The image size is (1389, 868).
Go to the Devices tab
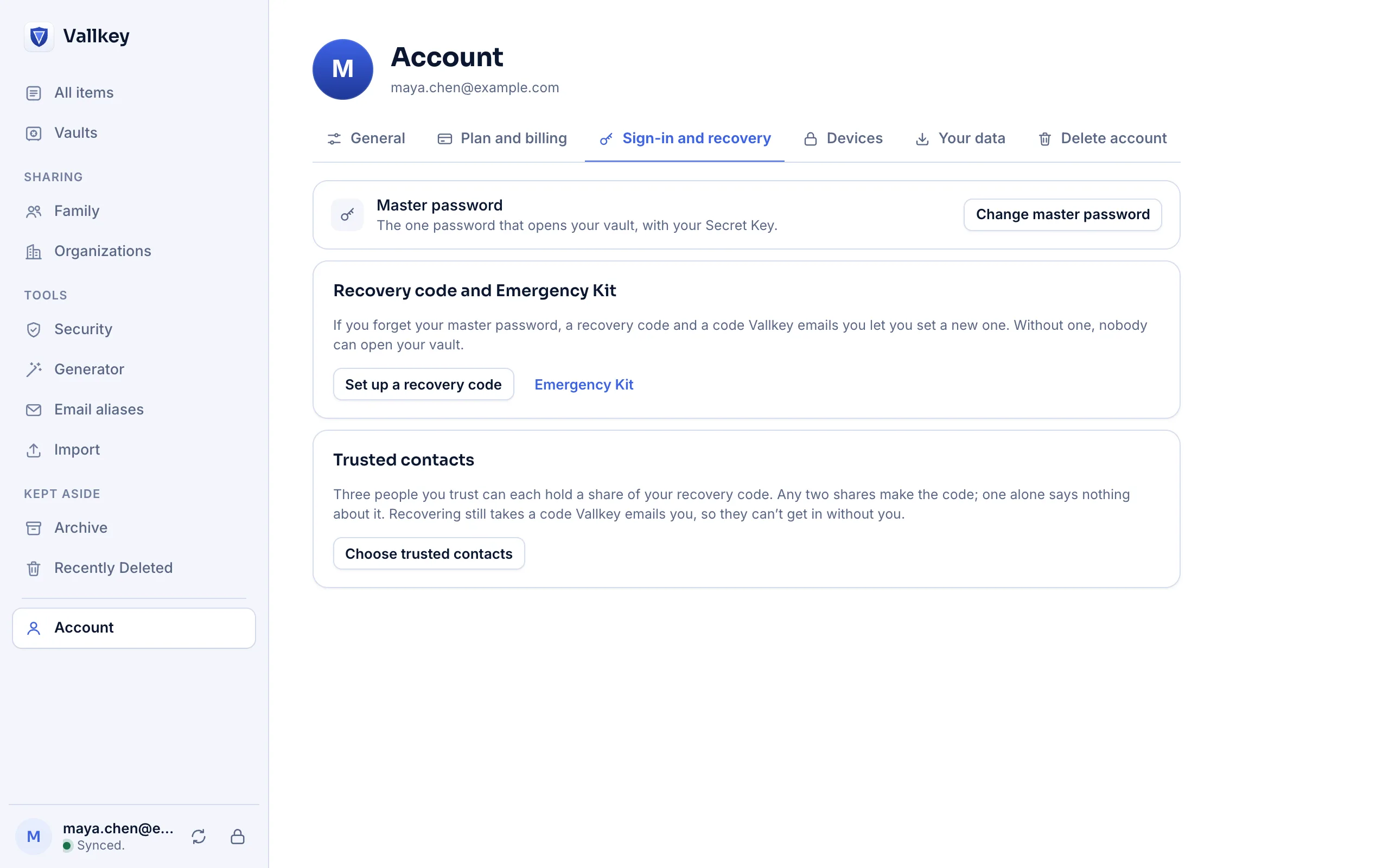pos(843,138)
